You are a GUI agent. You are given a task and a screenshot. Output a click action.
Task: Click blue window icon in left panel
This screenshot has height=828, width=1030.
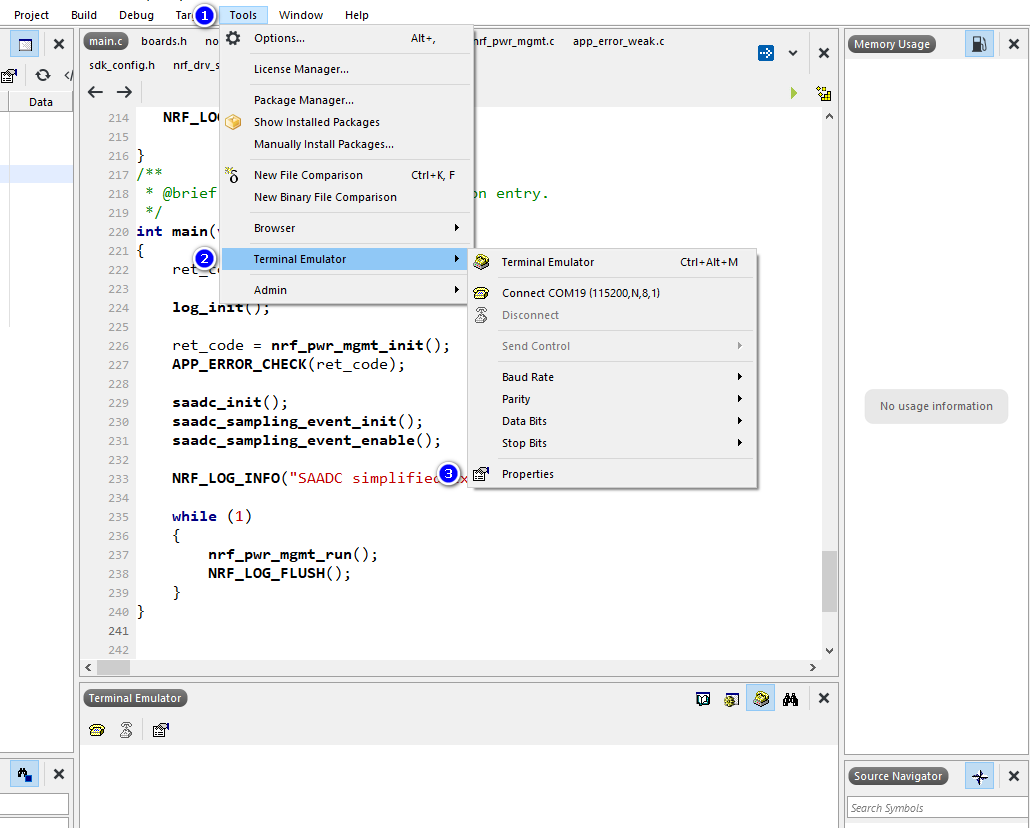[25, 44]
